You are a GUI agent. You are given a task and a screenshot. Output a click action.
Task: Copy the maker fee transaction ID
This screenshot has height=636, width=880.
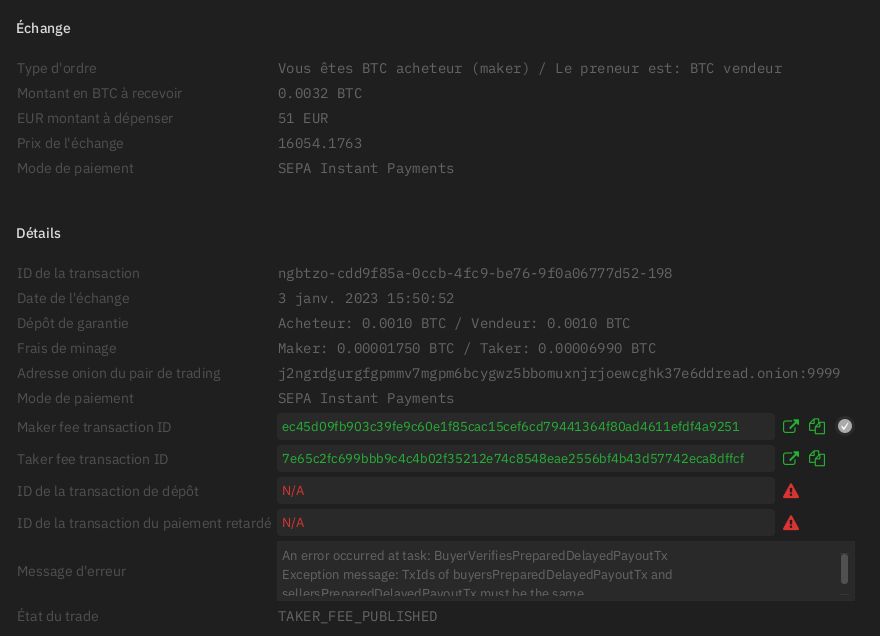click(x=816, y=427)
